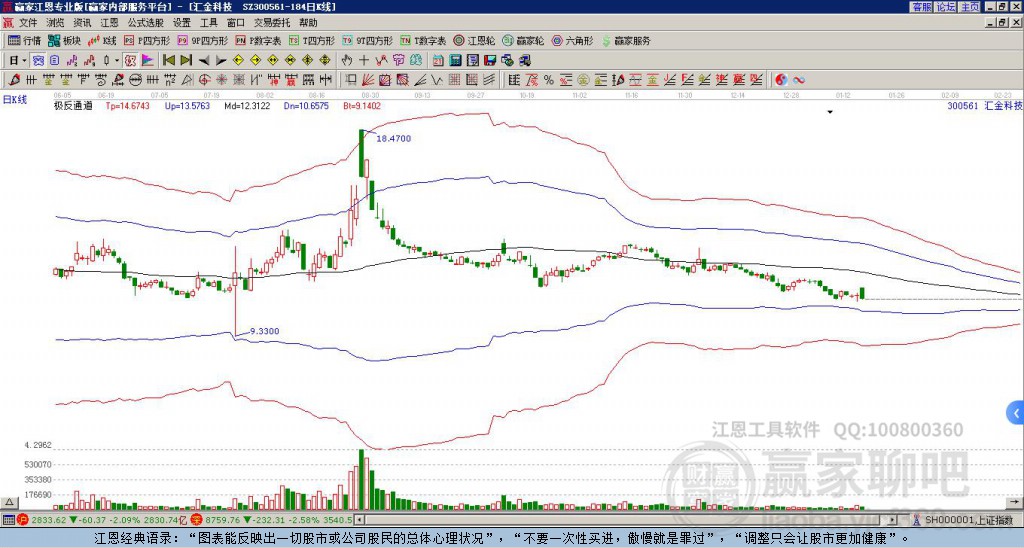The image size is (1024, 548).
Task: Click the 2833.62 index value in status bar
Action: pyautogui.click(x=48, y=520)
